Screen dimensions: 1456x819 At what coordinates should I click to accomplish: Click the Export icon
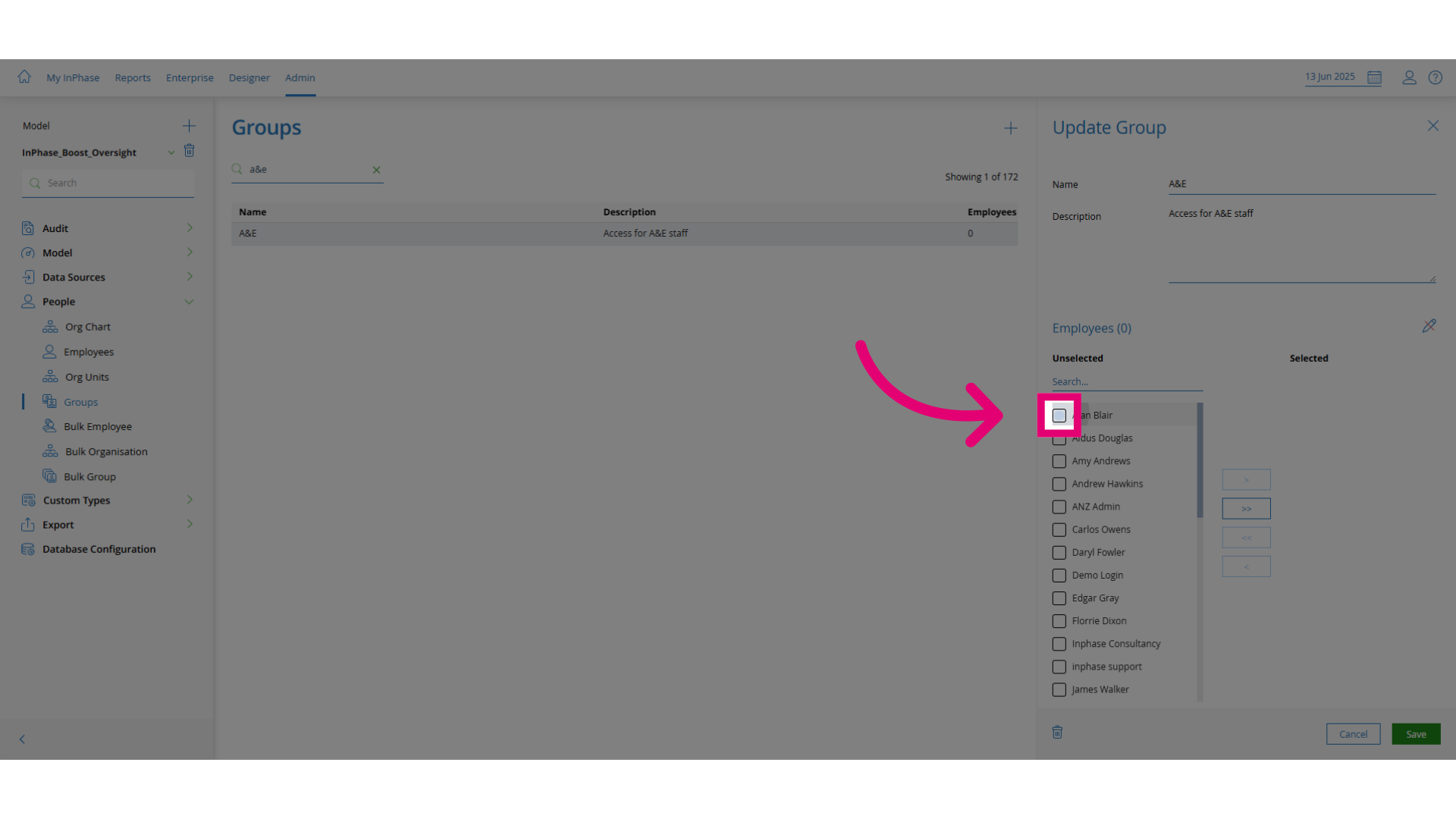coord(28,525)
